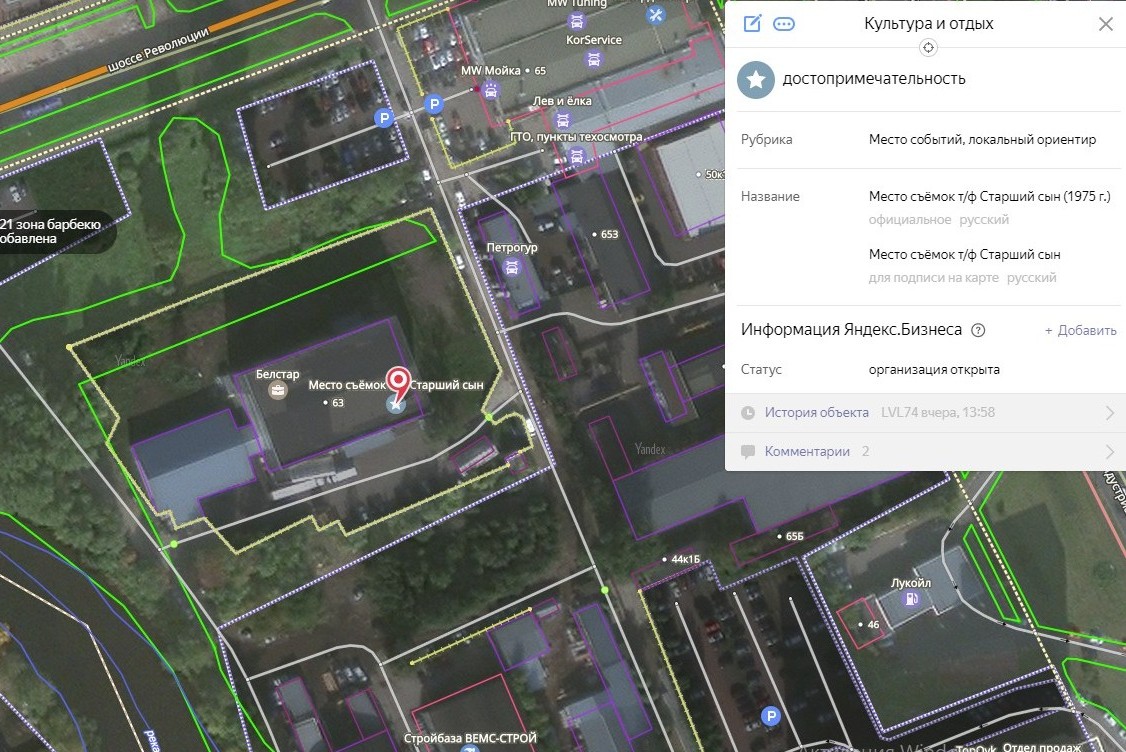Click the Белстар briefcase icon on map
The image size is (1126, 752).
278,390
